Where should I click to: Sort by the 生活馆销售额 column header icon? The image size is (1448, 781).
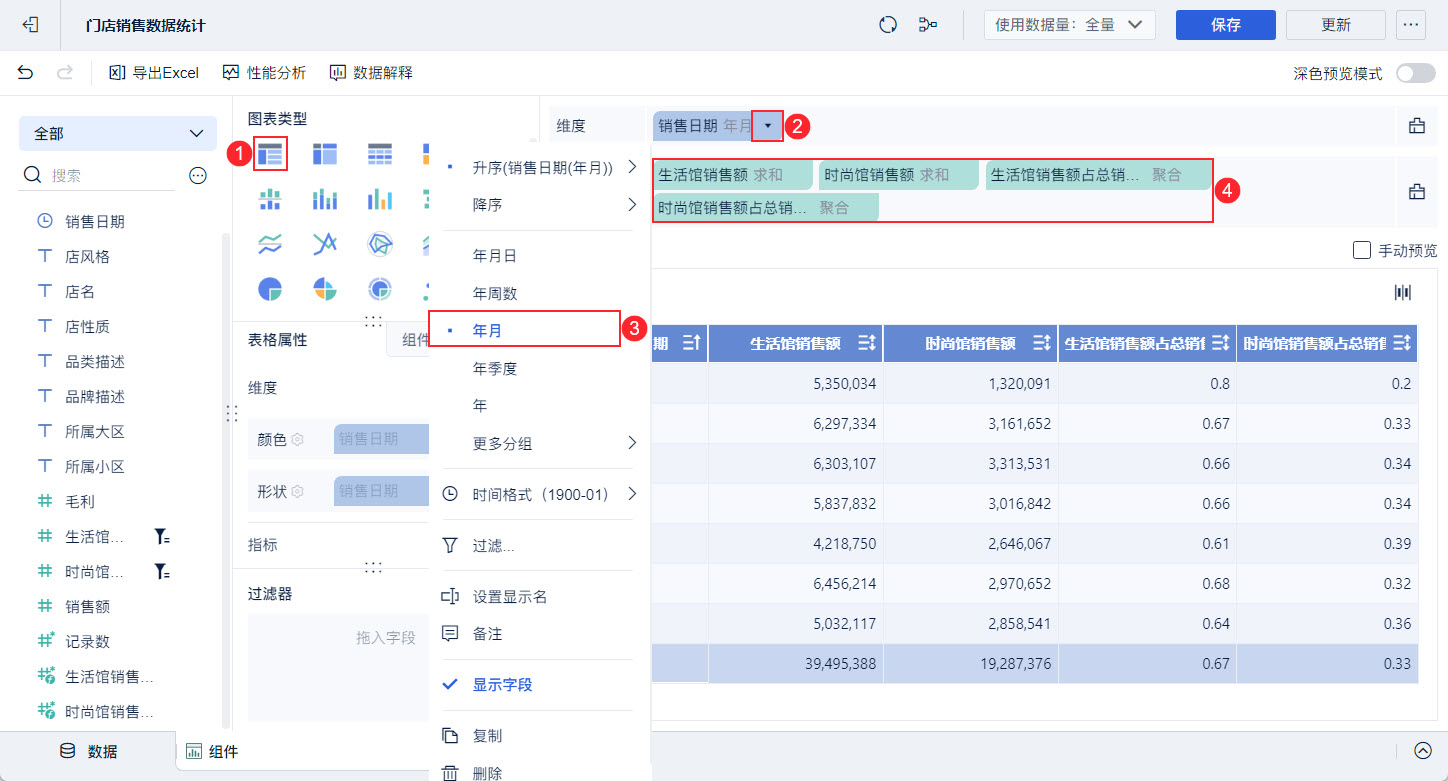(x=867, y=343)
